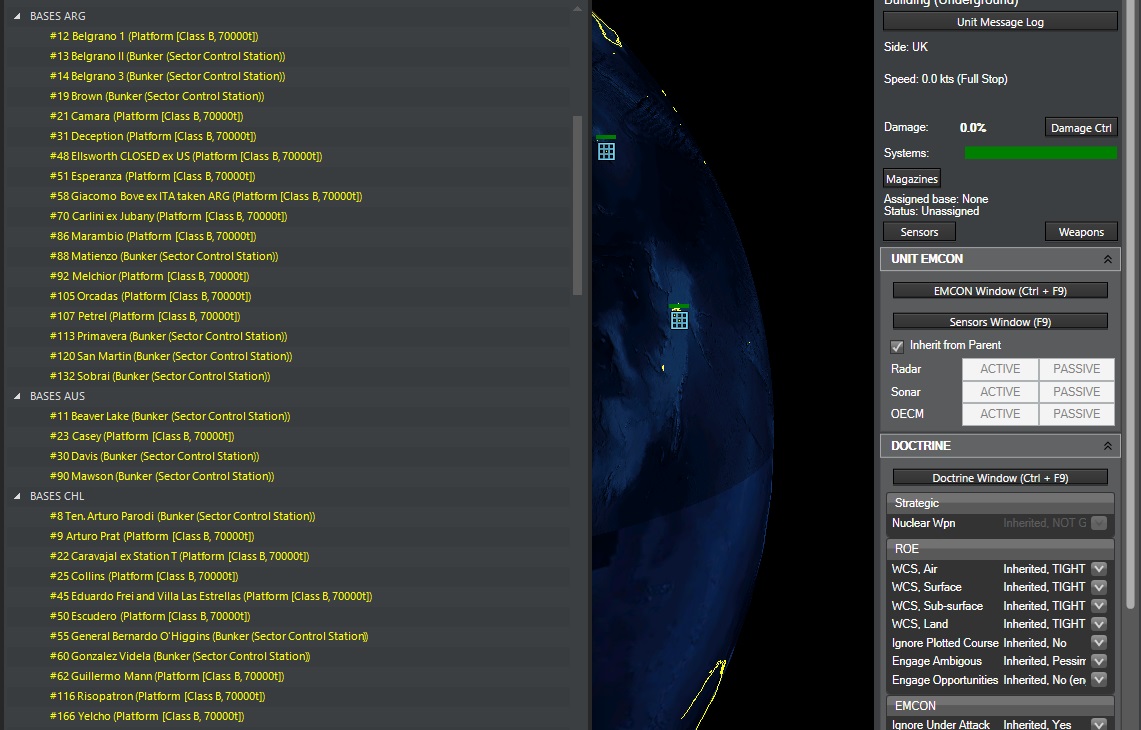Open WCS, Land dropdown

[x=1099, y=624]
